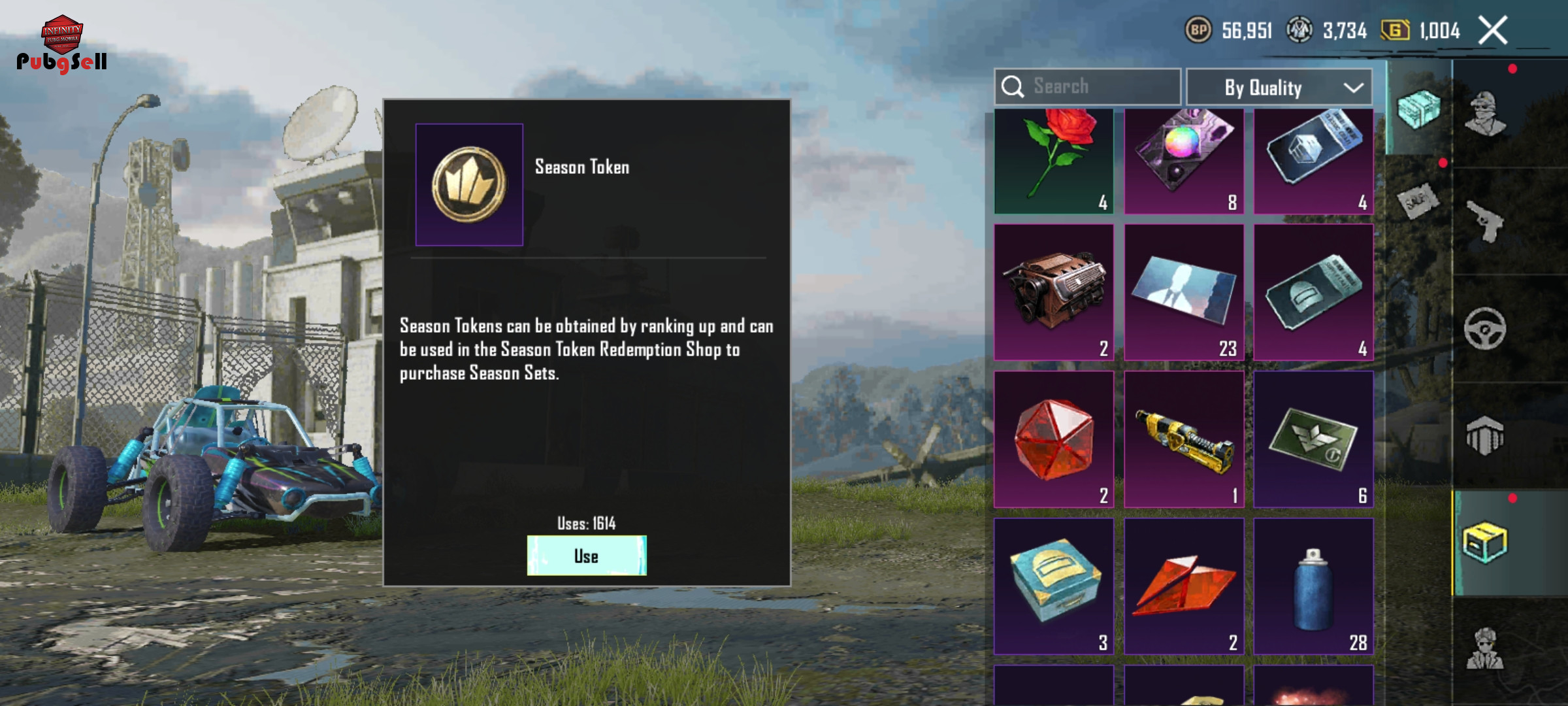The height and width of the screenshot is (706, 1568).
Task: Open the coupon ticket tab
Action: (x=1418, y=201)
